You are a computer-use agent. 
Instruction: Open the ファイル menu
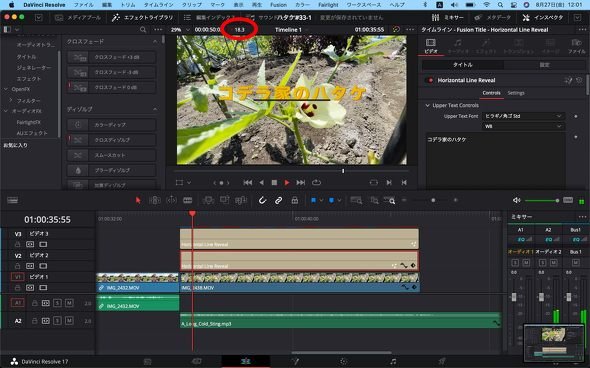[x=84, y=5]
